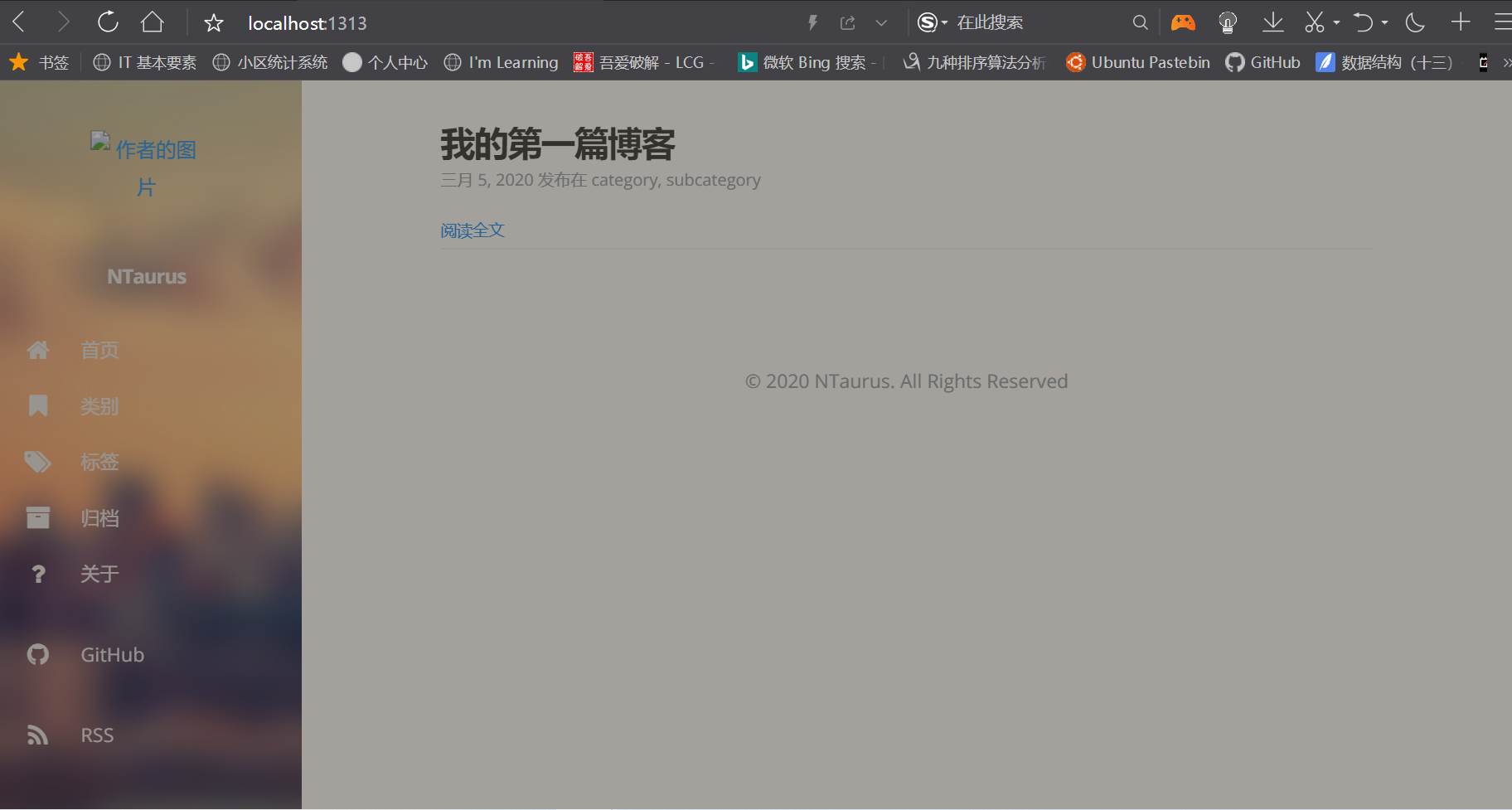Expand the scissors tool dropdown arrow
1512x810 pixels.
tap(1336, 23)
